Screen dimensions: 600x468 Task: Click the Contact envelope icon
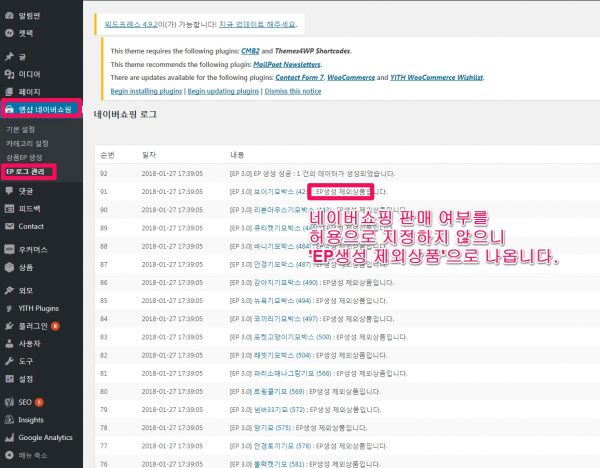[9, 226]
